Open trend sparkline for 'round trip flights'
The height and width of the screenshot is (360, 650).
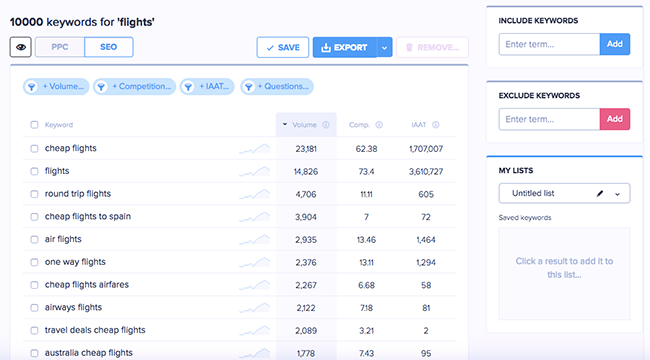point(255,194)
